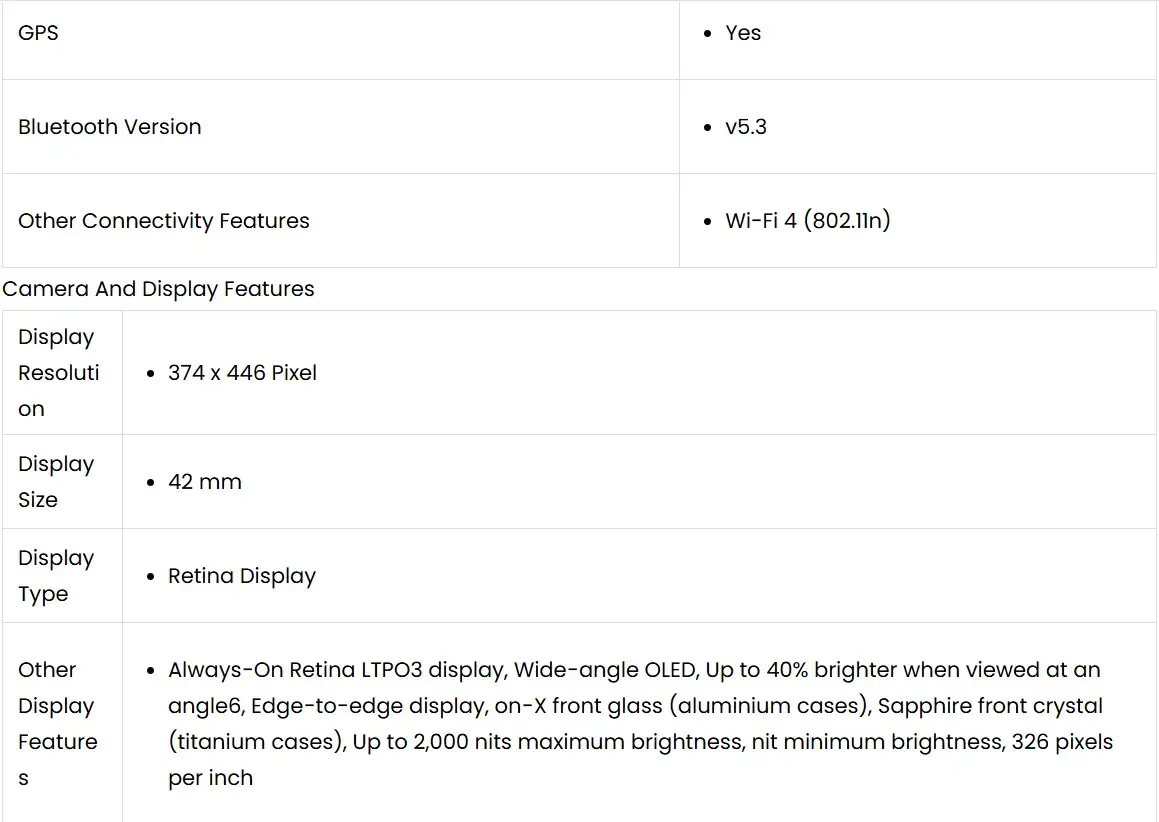Click the Display Resolution label cell
The height and width of the screenshot is (822, 1159).
click(59, 373)
